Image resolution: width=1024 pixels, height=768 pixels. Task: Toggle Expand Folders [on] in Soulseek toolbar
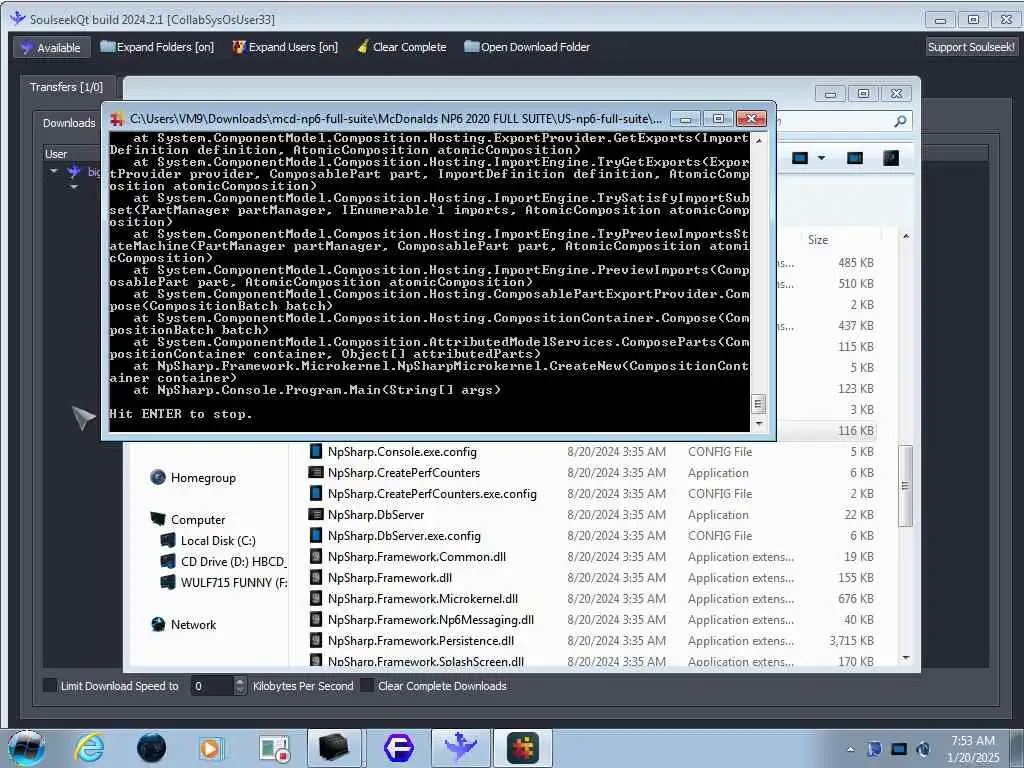pyautogui.click(x=157, y=47)
